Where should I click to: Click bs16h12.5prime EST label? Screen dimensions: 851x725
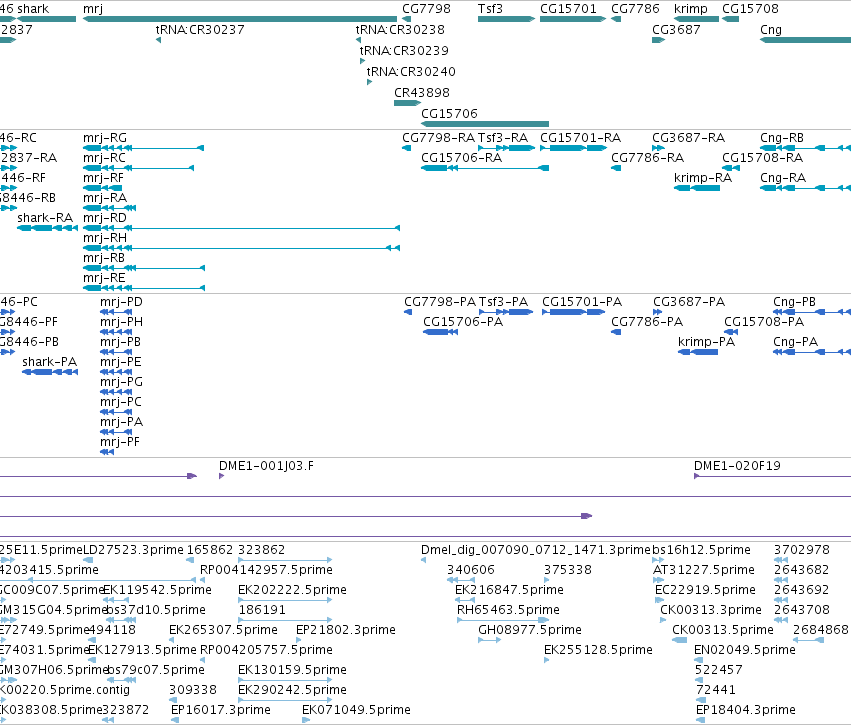(x=701, y=550)
